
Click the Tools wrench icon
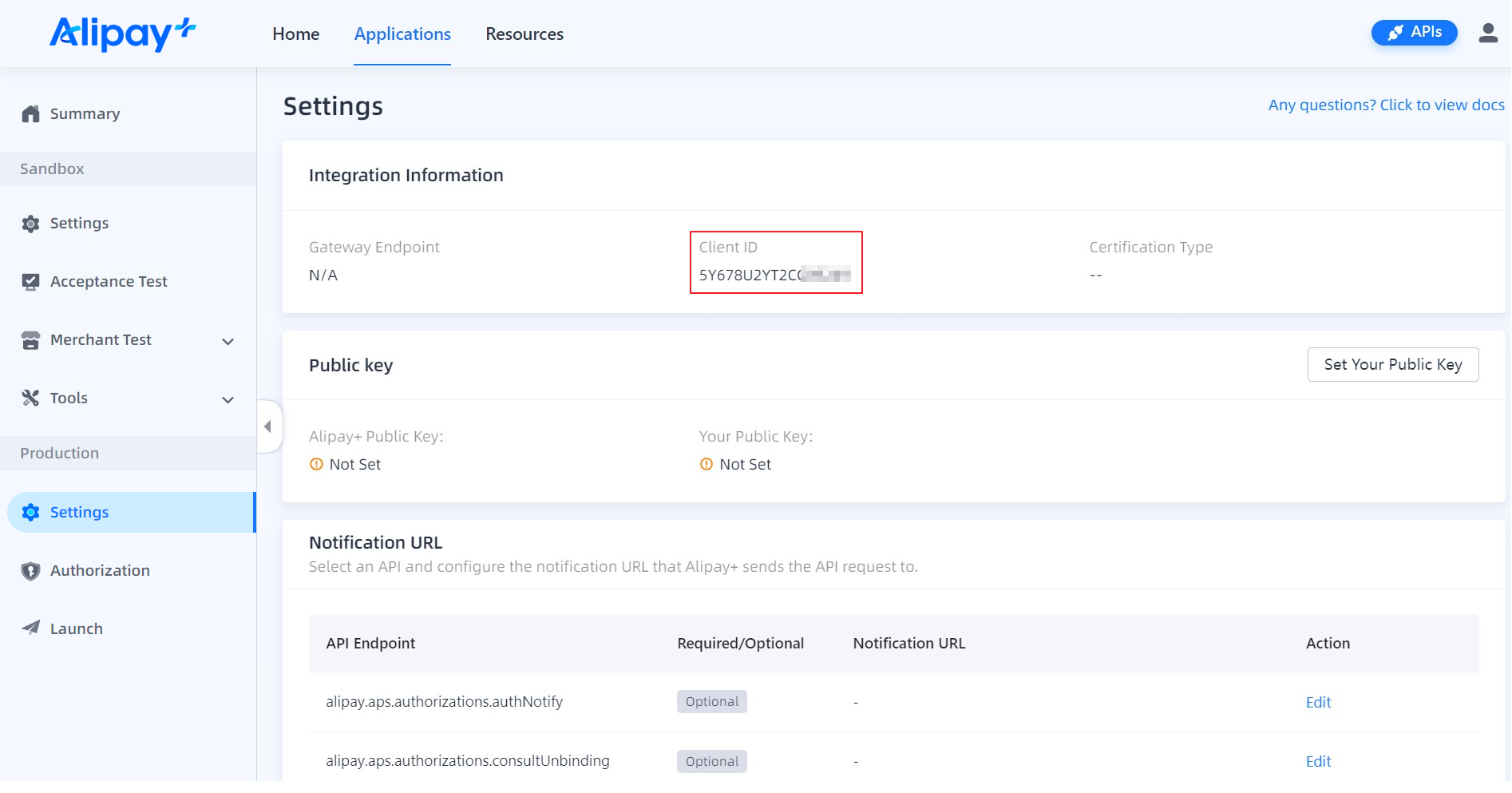(x=30, y=398)
